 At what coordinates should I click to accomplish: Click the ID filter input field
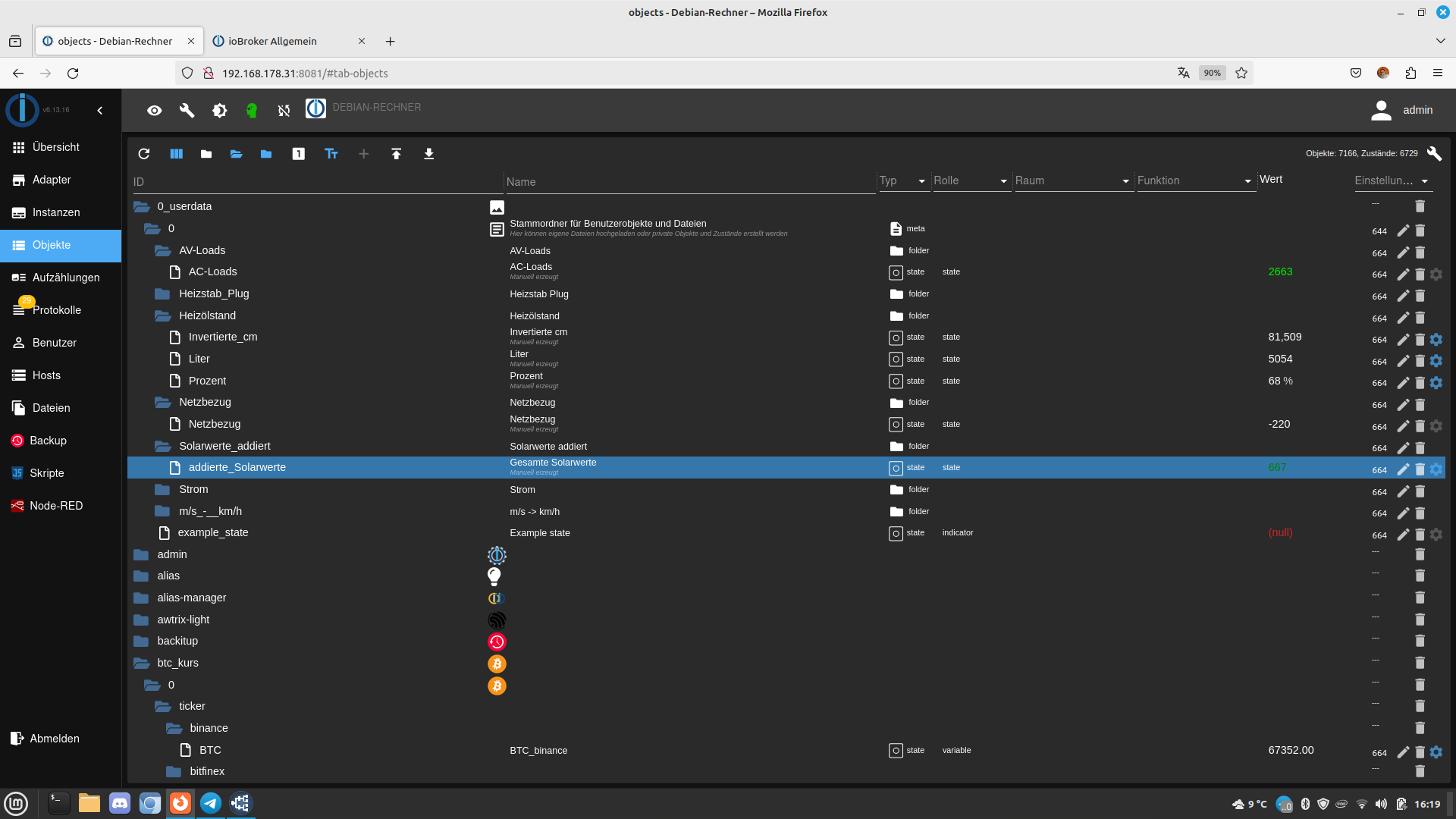pos(315,182)
